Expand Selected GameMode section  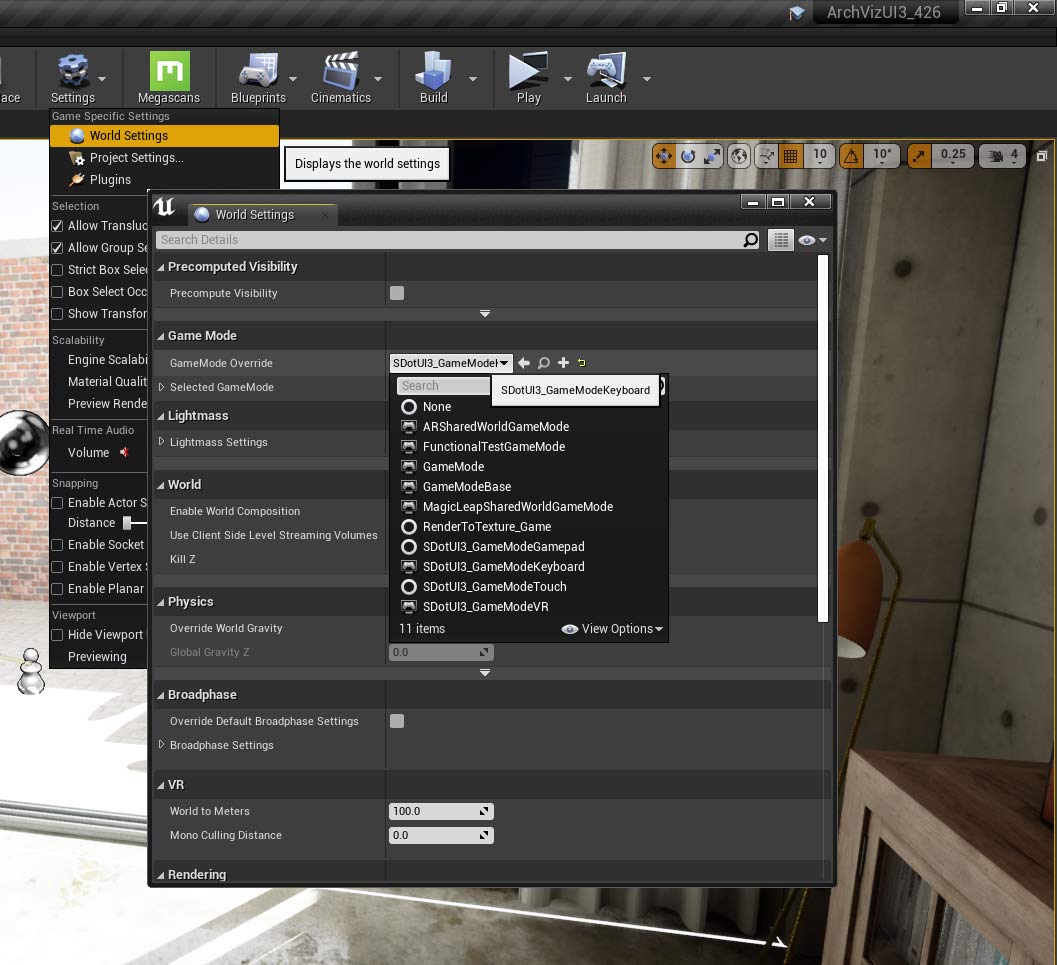pos(161,387)
